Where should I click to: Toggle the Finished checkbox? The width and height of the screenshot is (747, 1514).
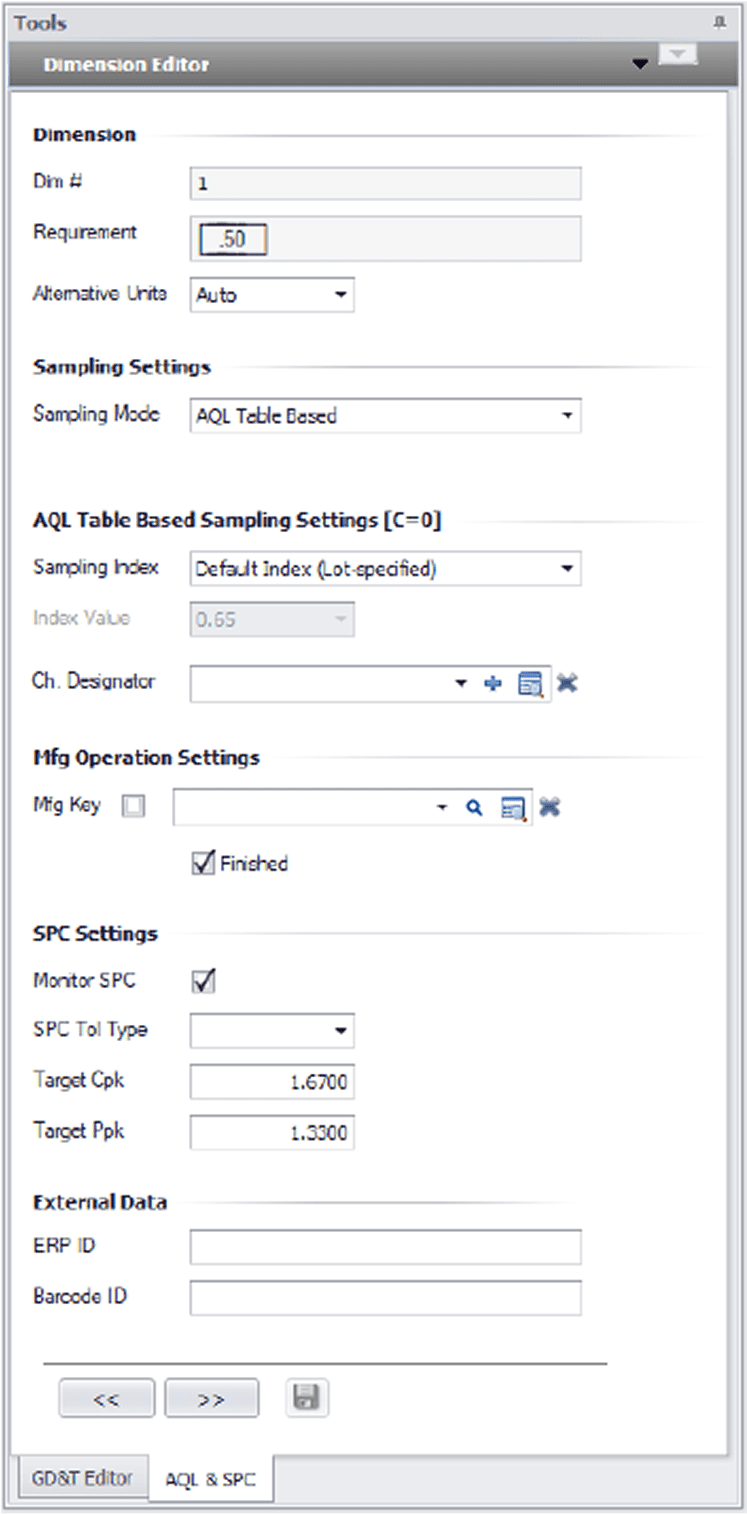point(204,863)
